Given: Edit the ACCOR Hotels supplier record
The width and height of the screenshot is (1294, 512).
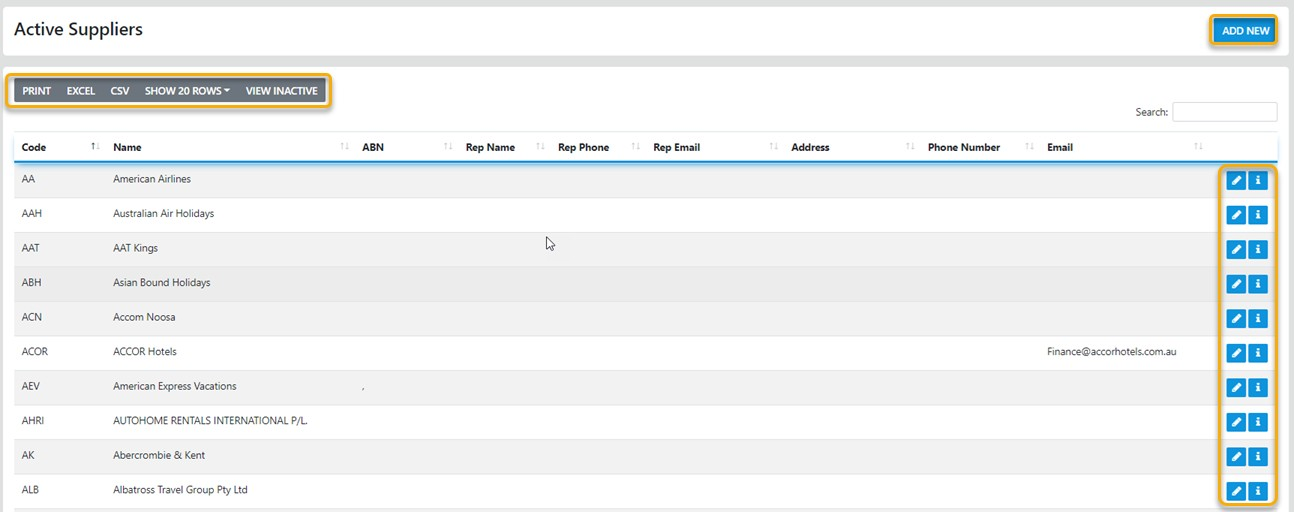Looking at the screenshot, I should (x=1236, y=353).
